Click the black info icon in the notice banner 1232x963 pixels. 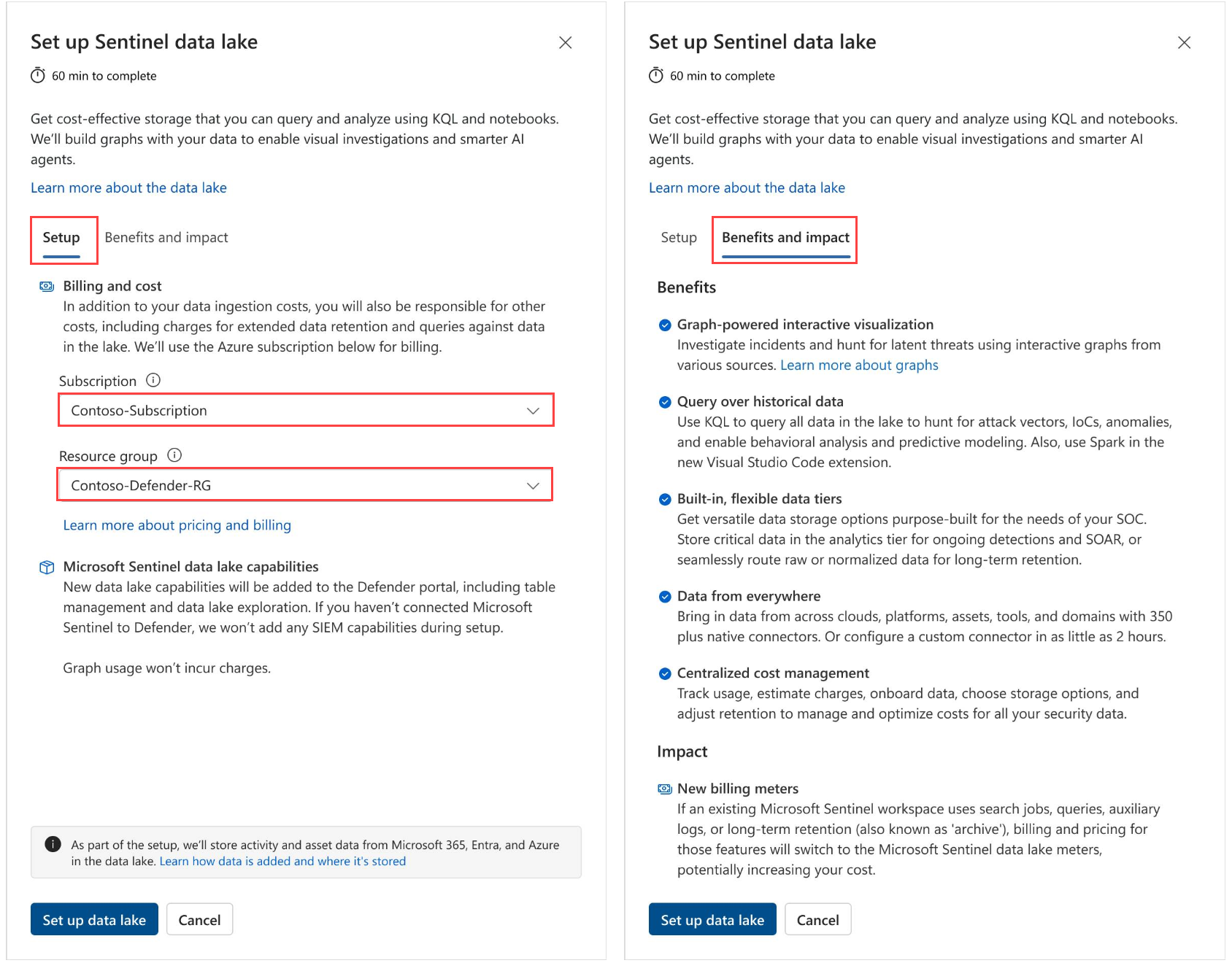(53, 844)
